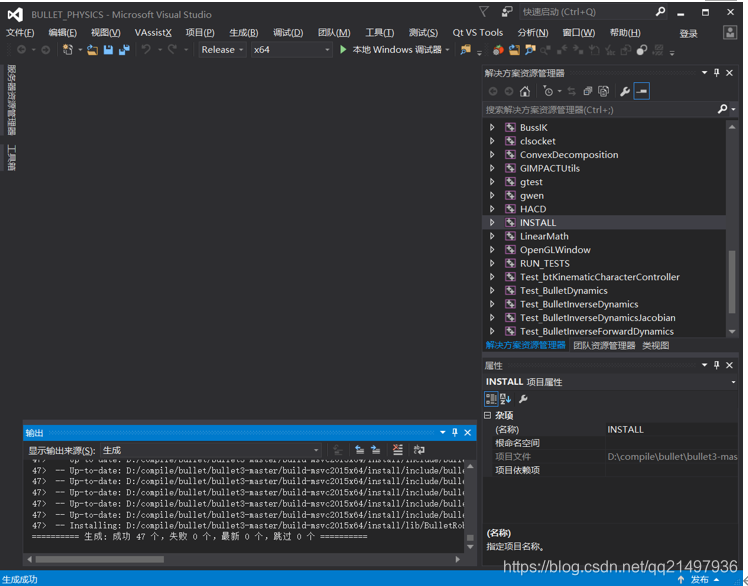Open the Release configuration dropdown
748x586 pixels.
pos(222,49)
